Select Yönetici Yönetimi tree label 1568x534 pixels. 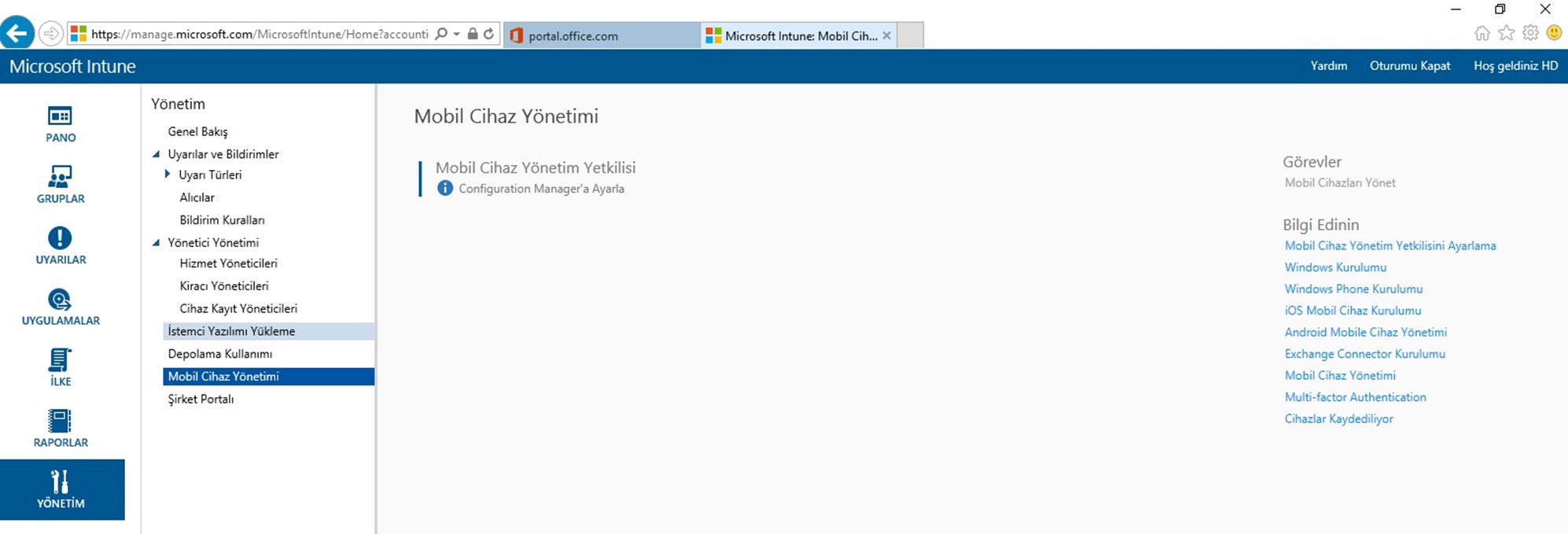[213, 243]
